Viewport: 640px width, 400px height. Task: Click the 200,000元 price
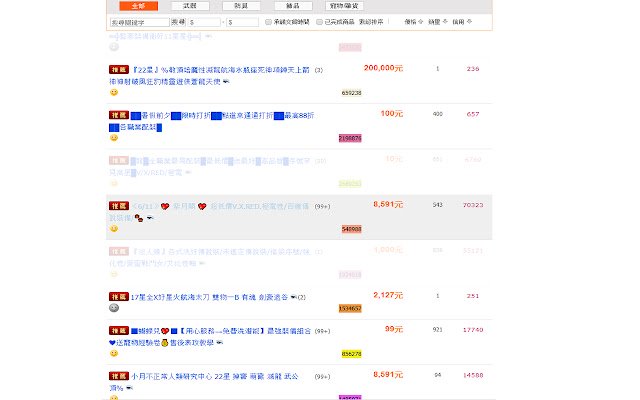point(383,68)
